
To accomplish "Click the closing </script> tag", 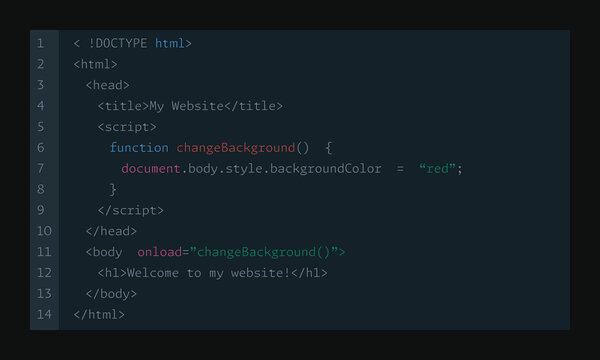I will coord(131,210).
